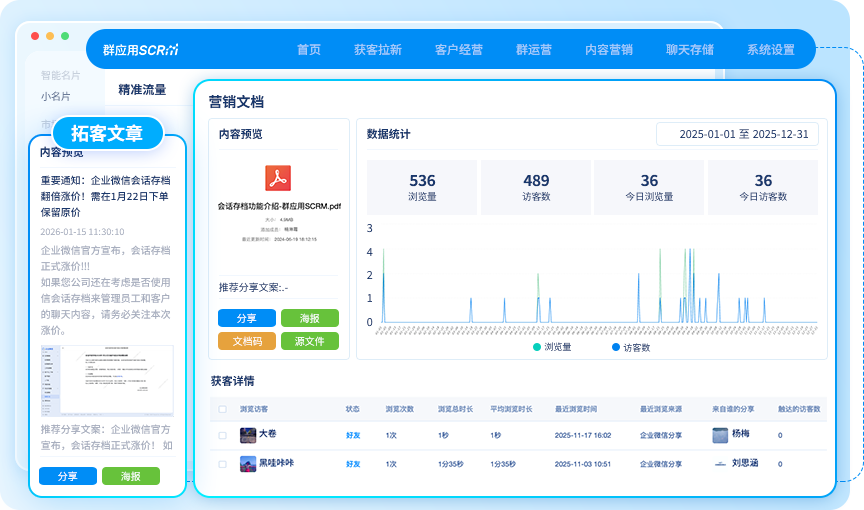Click the 好友 status in 黑哇咔咔 row

(353, 464)
